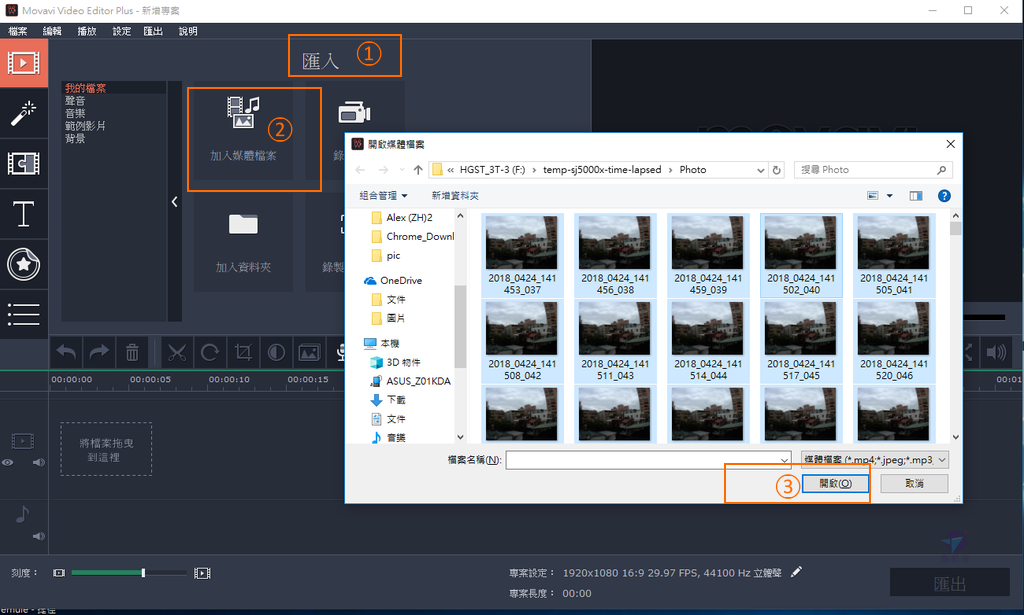Click the Clip properties image icon
The height and width of the screenshot is (615, 1024).
[310, 353]
